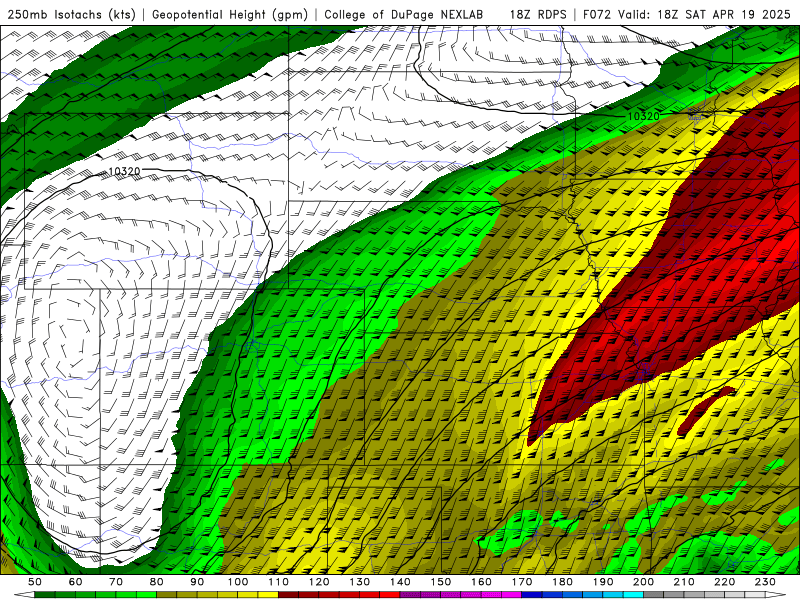
Task: Pick the dark blue swatch just right of 170
Action: tap(532, 595)
